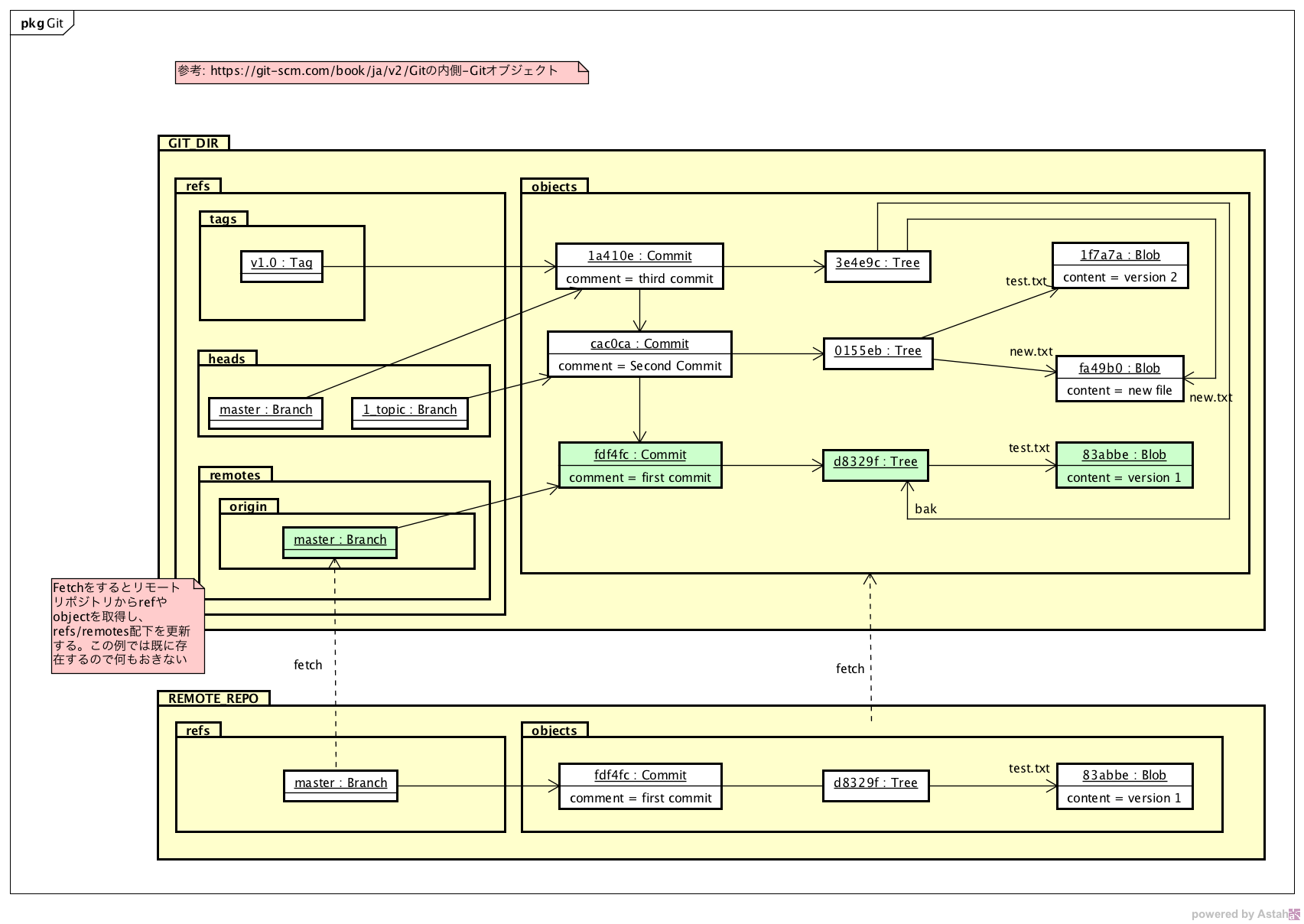The height and width of the screenshot is (924, 1304).
Task: Select the pink Fetch explanation note
Action: pos(128,626)
